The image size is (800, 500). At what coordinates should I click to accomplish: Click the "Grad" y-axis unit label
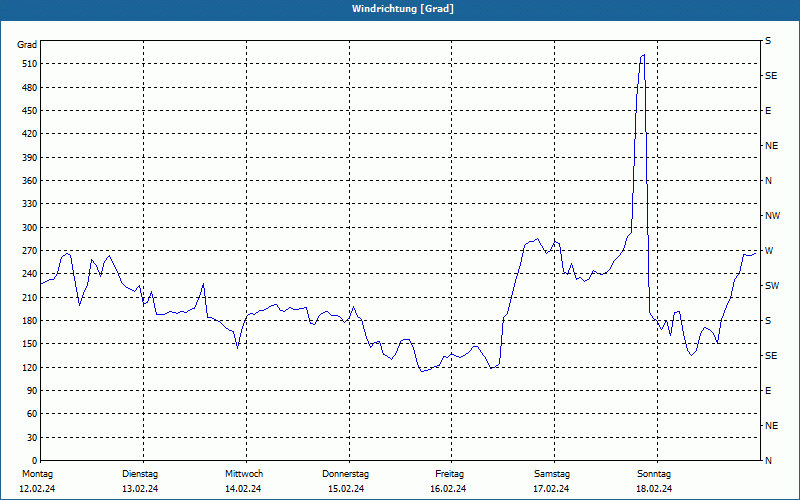27,45
